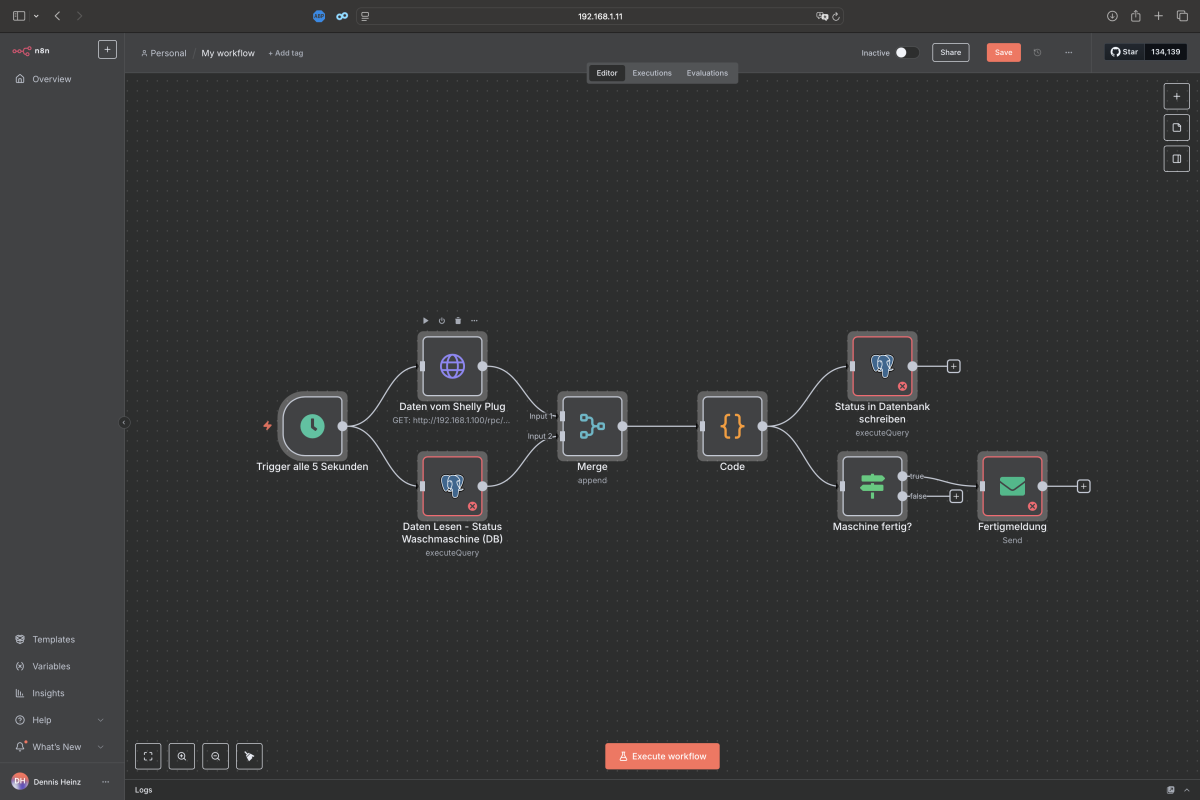This screenshot has height=800, width=1200.
Task: Delete Shelly Plug node via trash icon
Action: (x=458, y=321)
